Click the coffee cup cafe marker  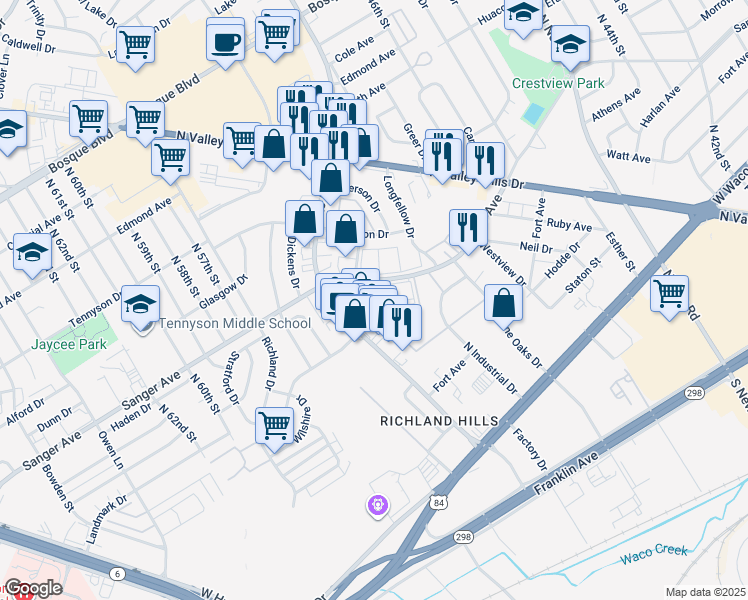(225, 43)
